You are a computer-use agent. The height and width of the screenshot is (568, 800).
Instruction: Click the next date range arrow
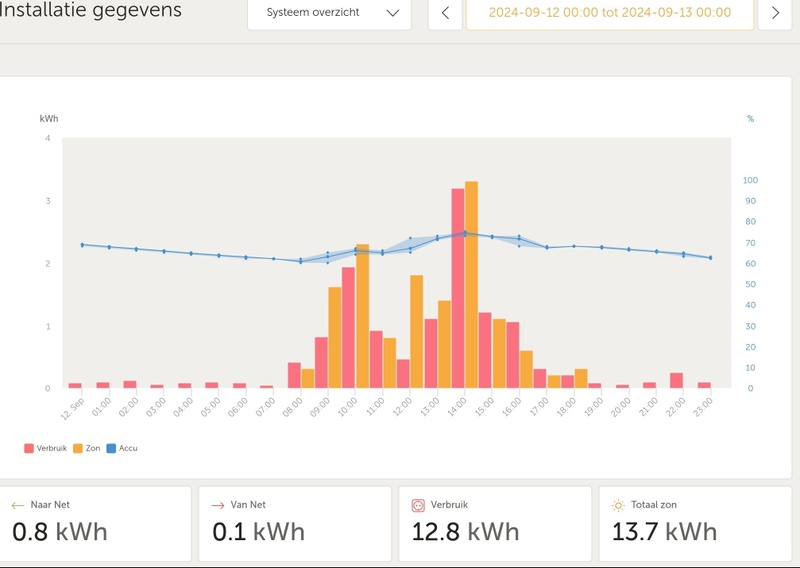[775, 13]
